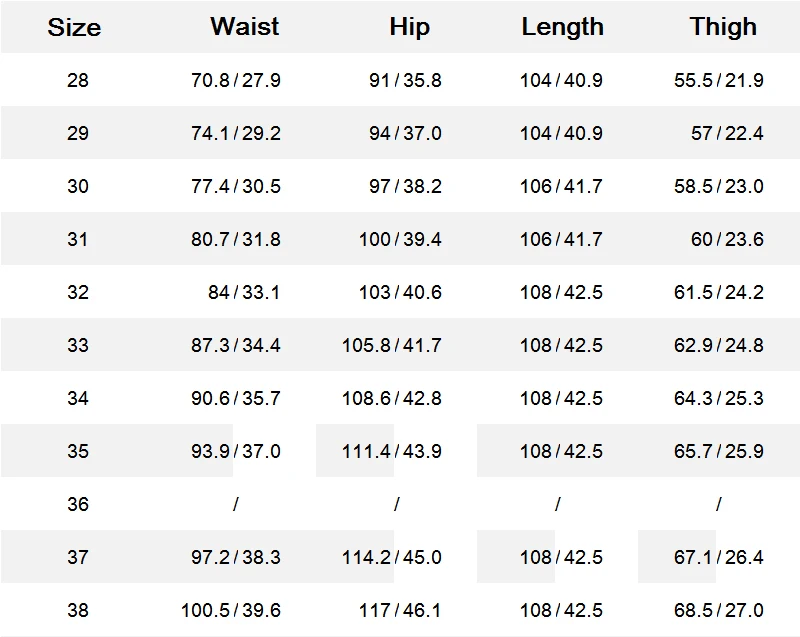Select the size 32 row label
Screen dimensions: 800x637
[78, 292]
